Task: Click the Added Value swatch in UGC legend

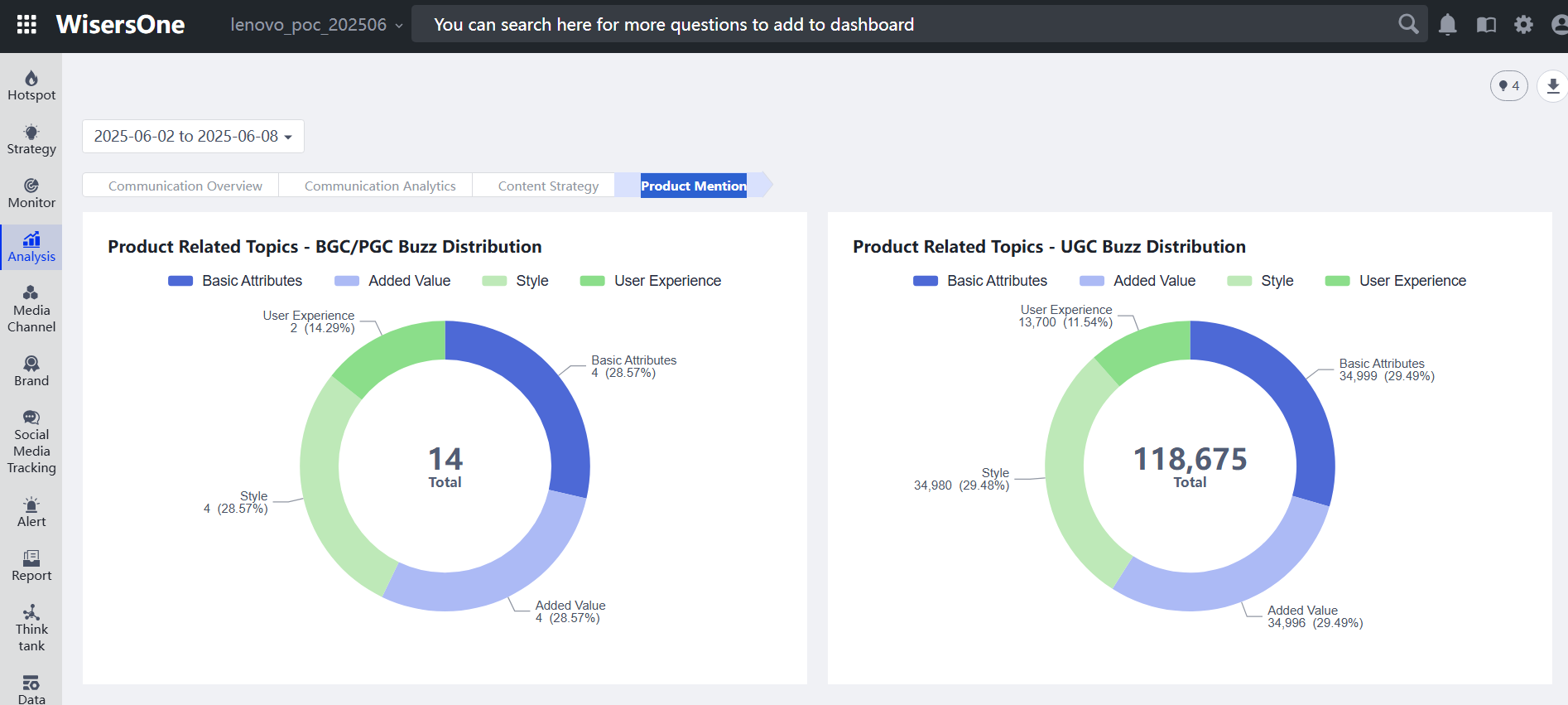Action: (1092, 281)
